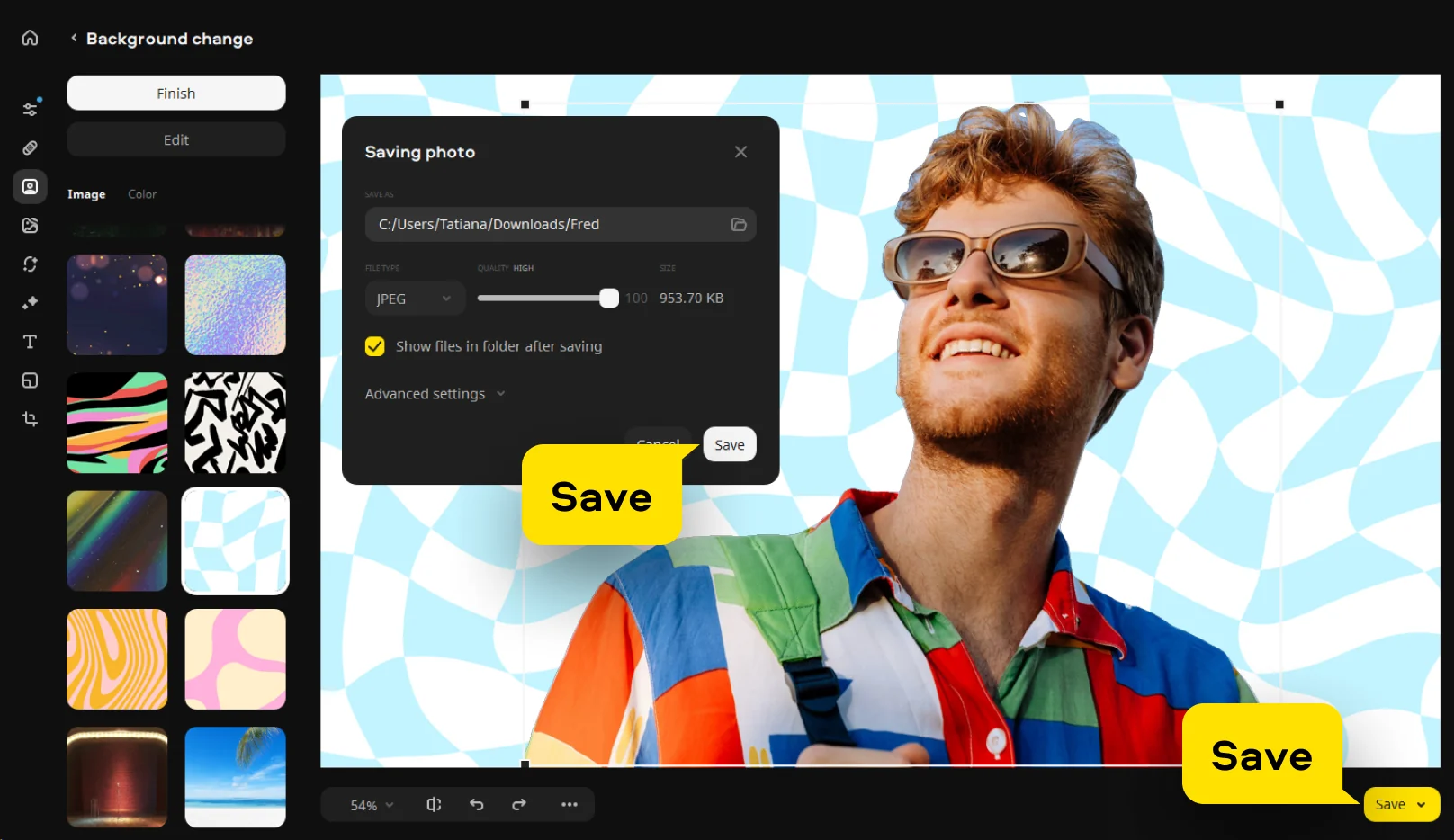Choose the beach and palm background

click(x=236, y=777)
